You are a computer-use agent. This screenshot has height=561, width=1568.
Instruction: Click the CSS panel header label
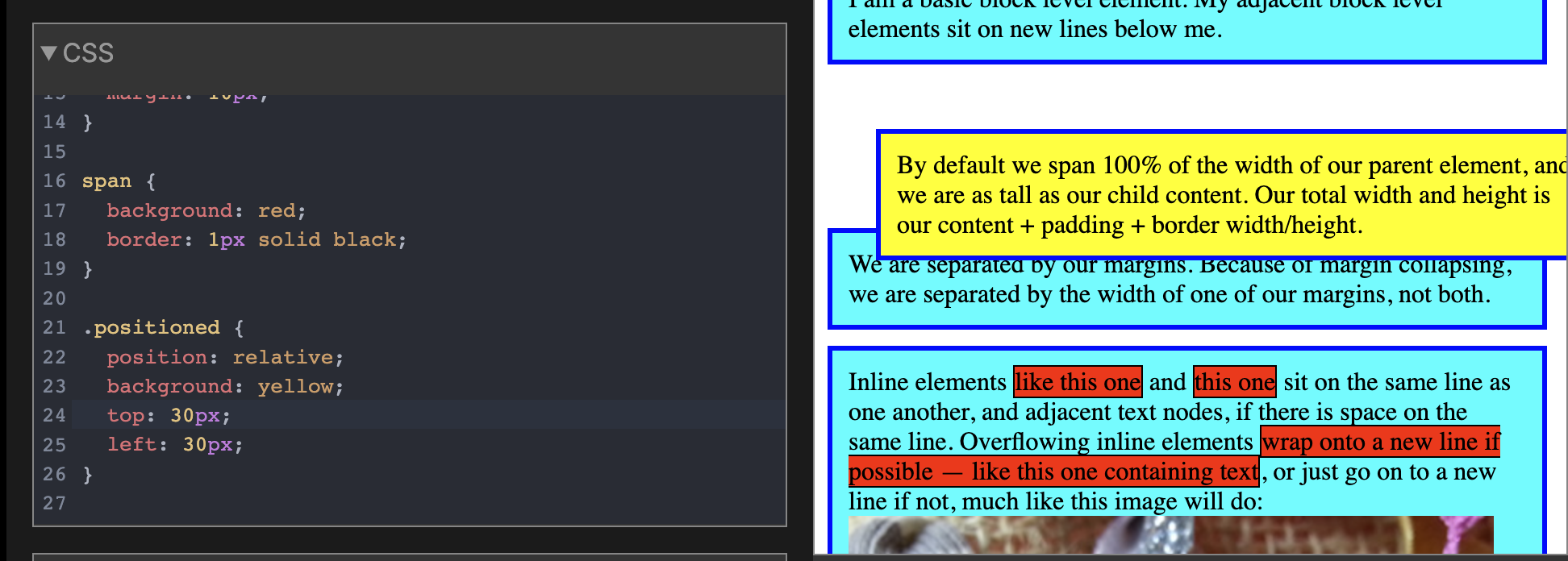pyautogui.click(x=88, y=53)
